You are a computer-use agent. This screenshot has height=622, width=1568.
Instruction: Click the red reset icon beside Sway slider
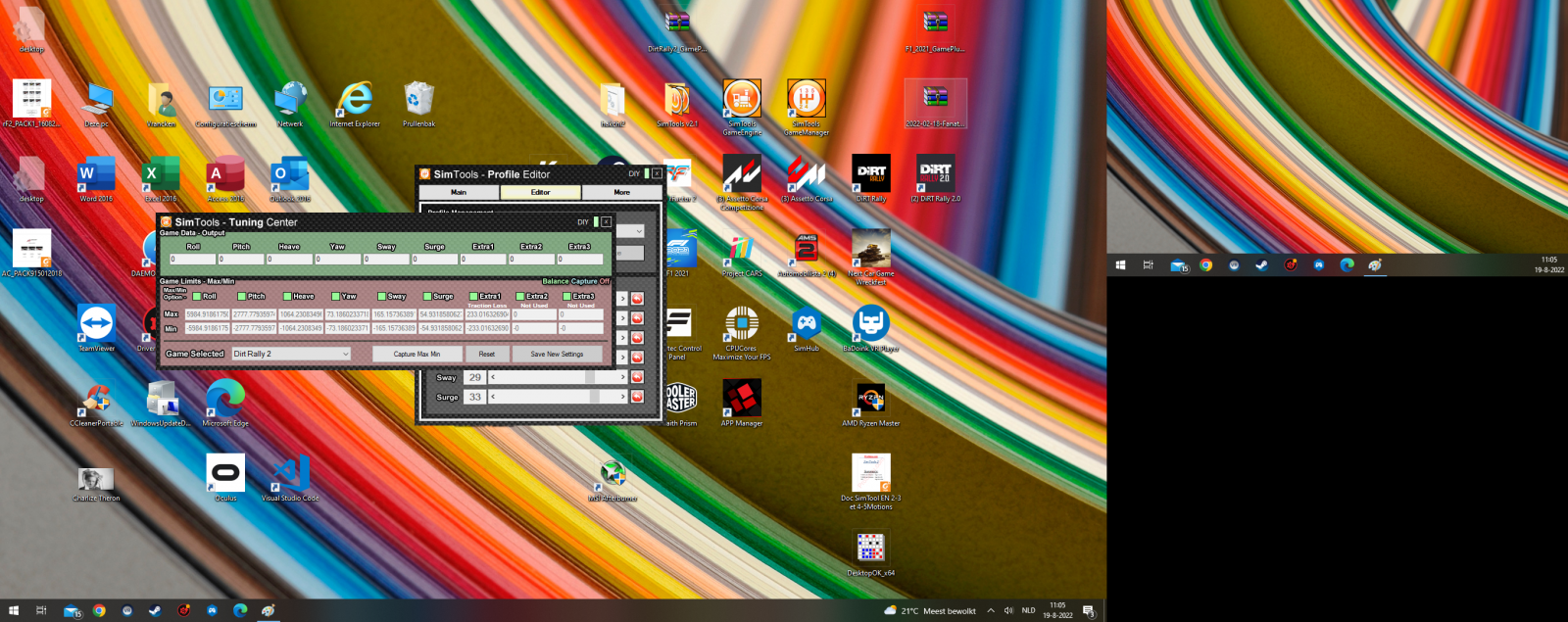pyautogui.click(x=637, y=377)
